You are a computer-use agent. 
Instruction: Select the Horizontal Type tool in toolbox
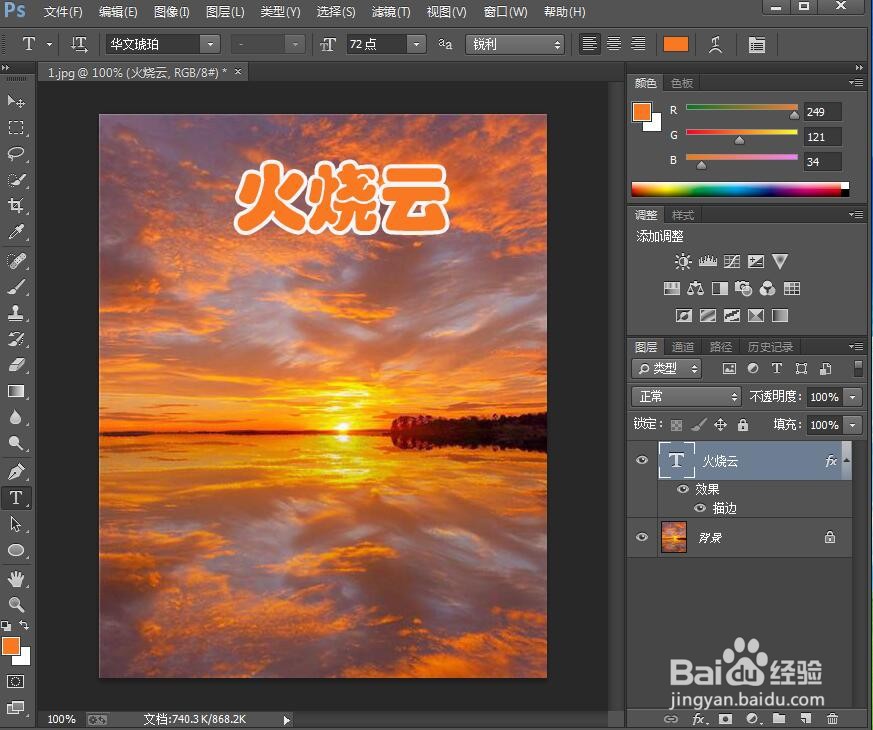click(x=16, y=498)
